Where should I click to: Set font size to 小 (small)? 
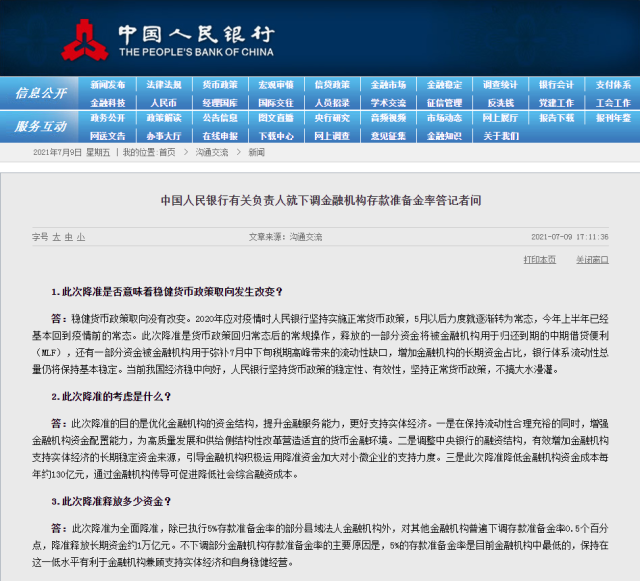click(81, 237)
